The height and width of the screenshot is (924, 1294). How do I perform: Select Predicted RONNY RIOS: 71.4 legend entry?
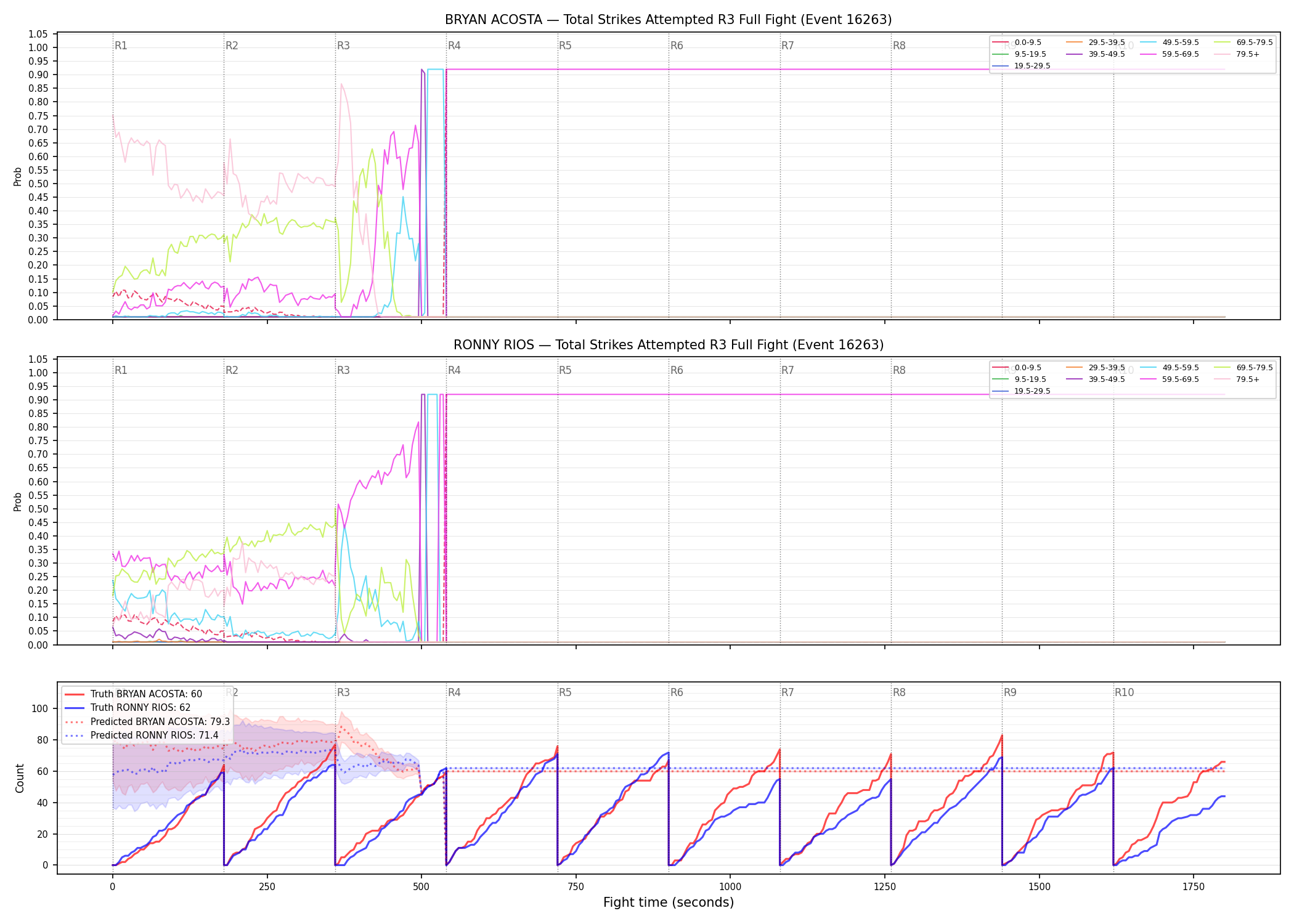tap(142, 736)
